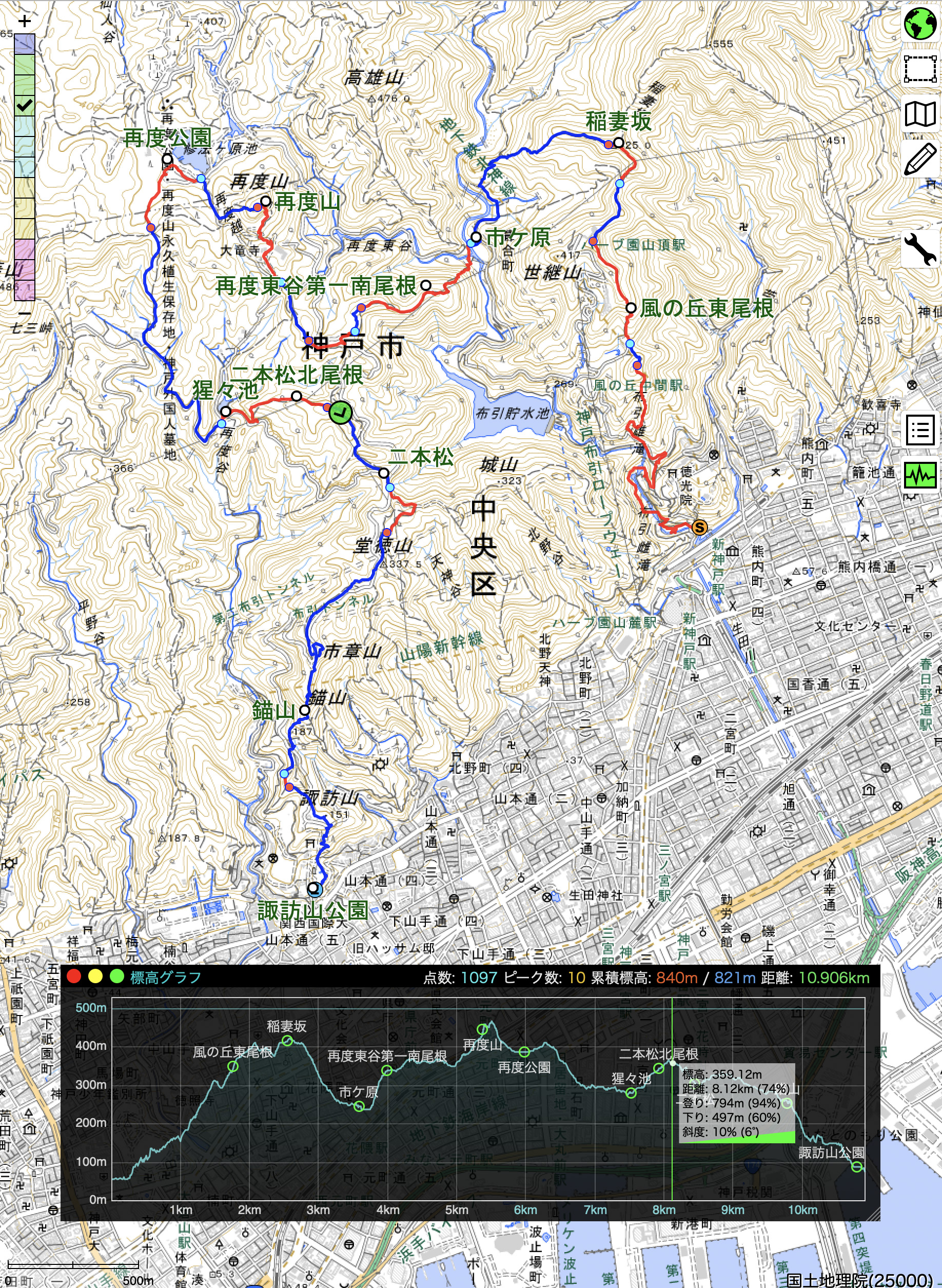
Task: Close elevation graph using red dot
Action: point(73,976)
